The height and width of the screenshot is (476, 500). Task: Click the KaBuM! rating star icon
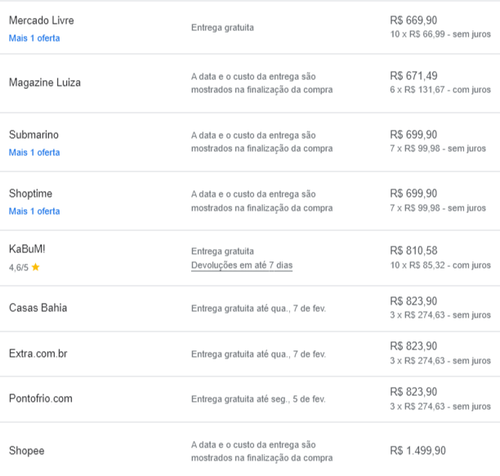[35, 267]
